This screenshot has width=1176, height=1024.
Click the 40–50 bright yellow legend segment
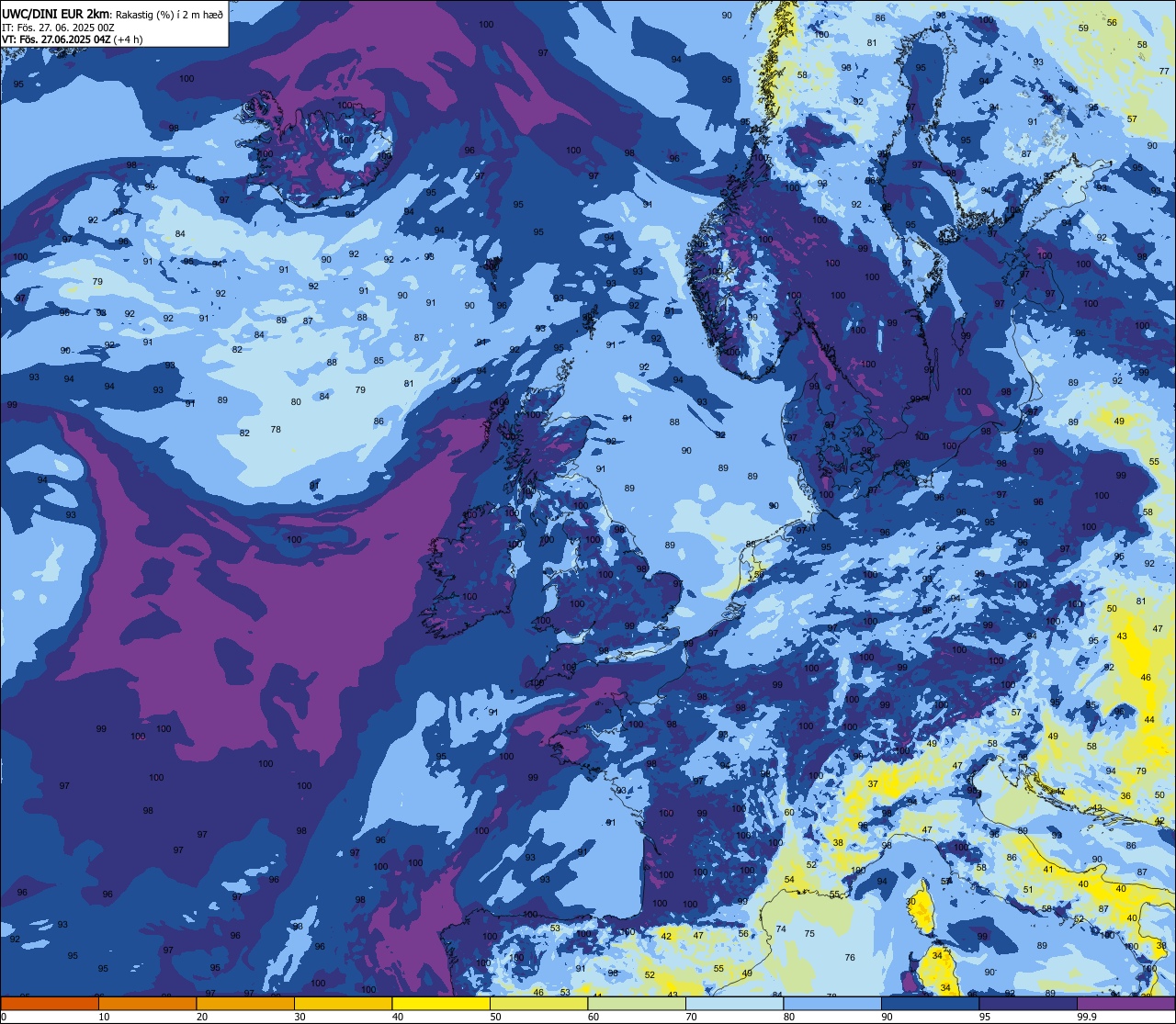click(x=441, y=1003)
